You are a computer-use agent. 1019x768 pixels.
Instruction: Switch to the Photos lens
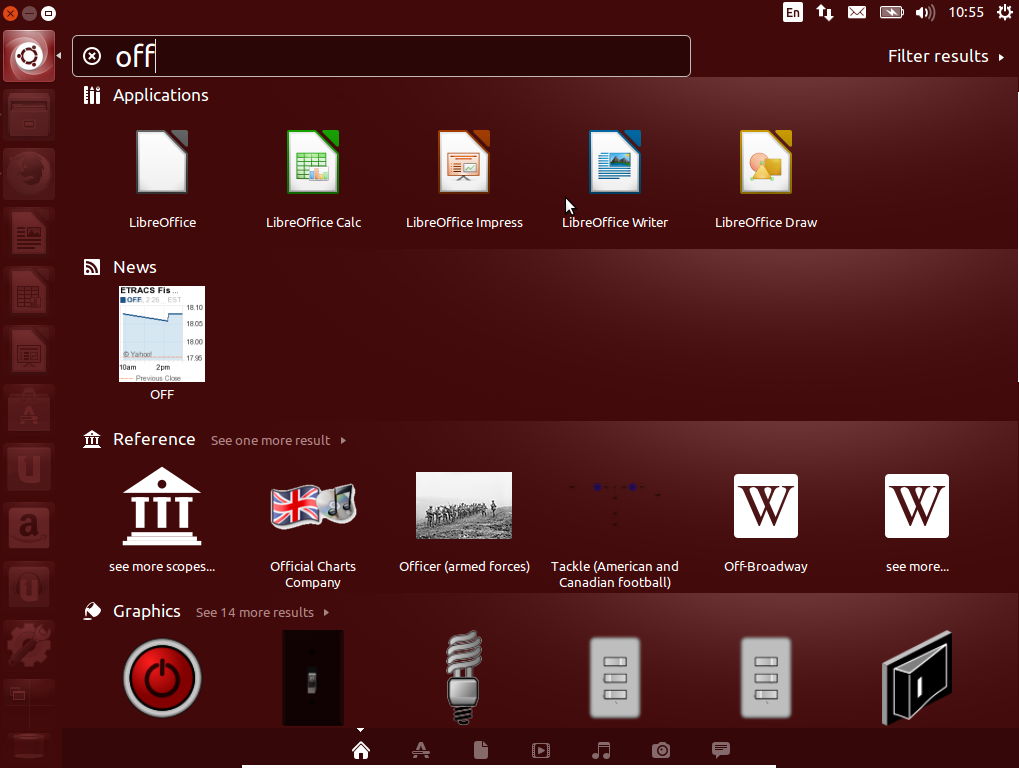tap(661, 750)
